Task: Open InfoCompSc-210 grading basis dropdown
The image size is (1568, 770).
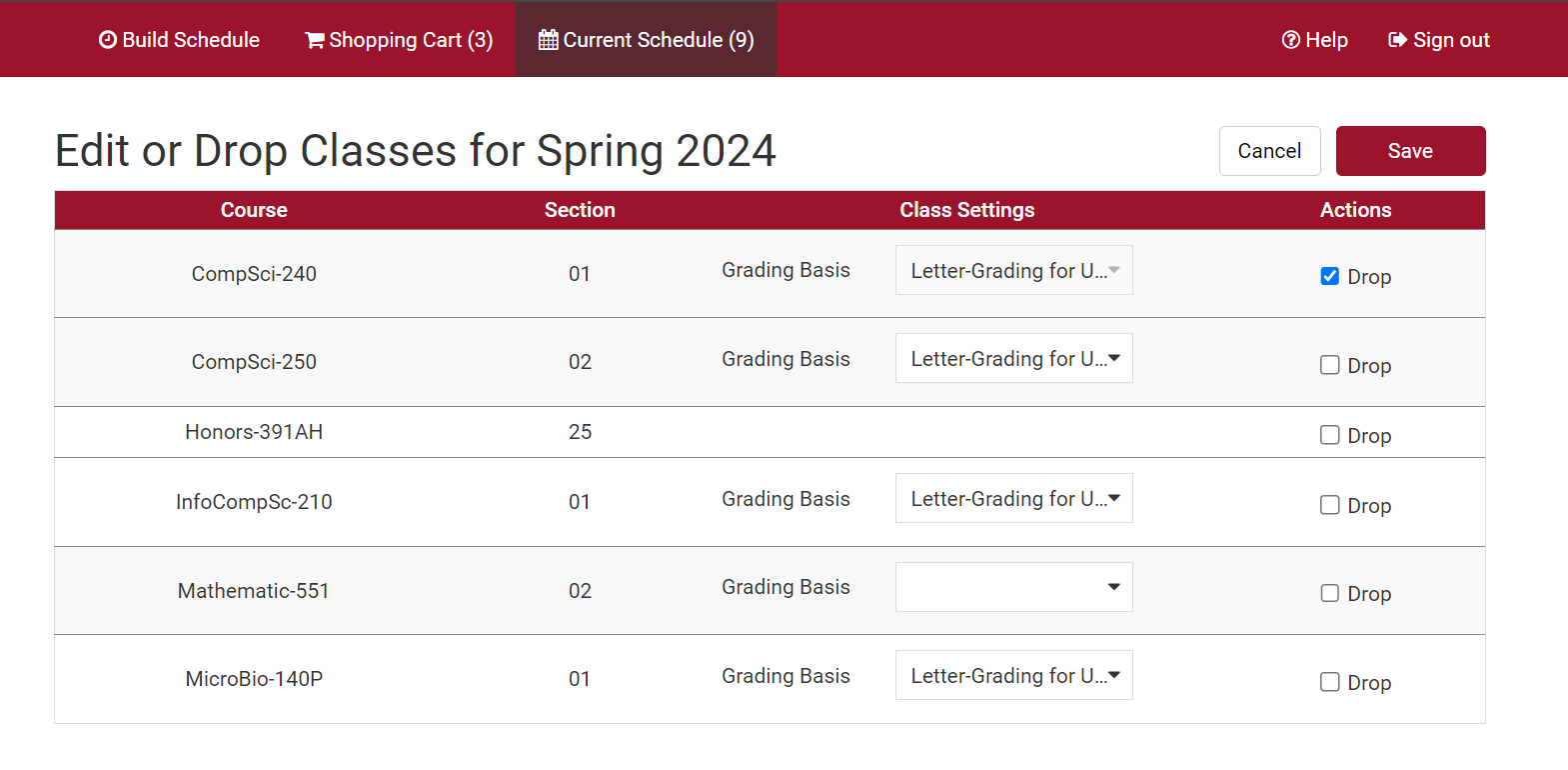Action: click(x=1013, y=498)
